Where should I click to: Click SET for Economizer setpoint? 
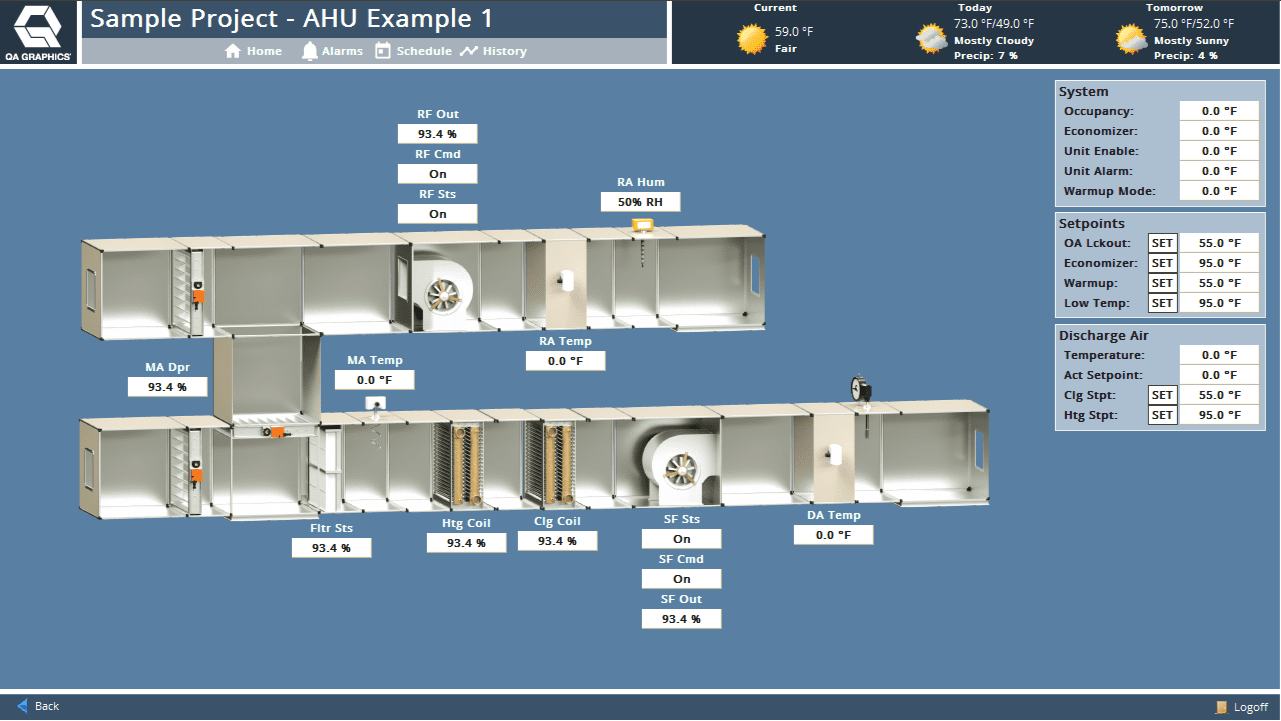(1162, 263)
